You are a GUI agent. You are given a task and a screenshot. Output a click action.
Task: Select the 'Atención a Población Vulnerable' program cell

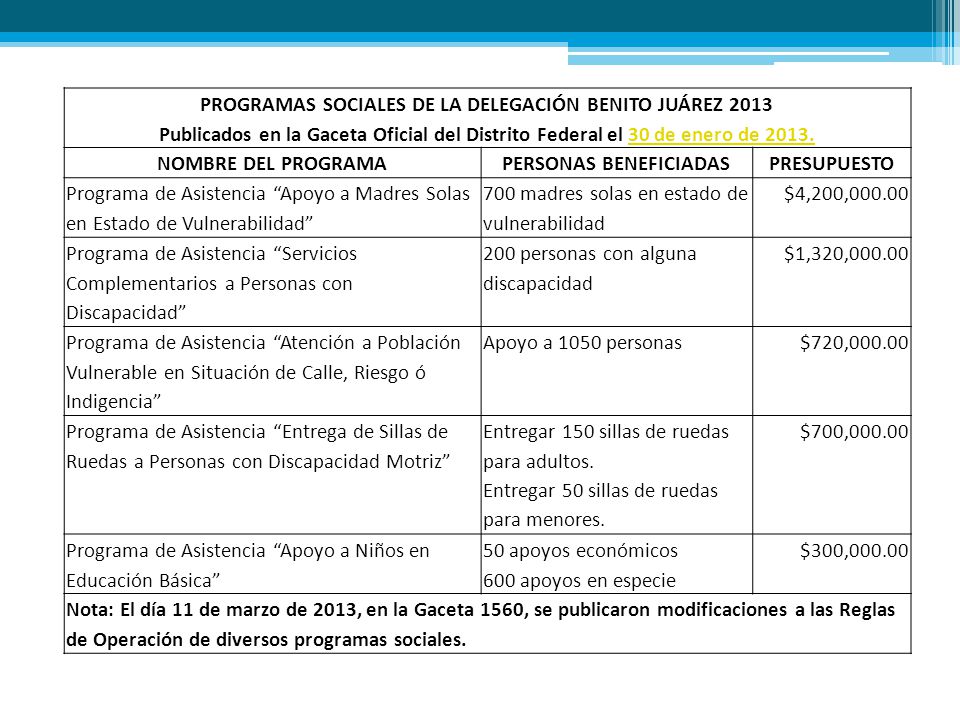pos(272,372)
